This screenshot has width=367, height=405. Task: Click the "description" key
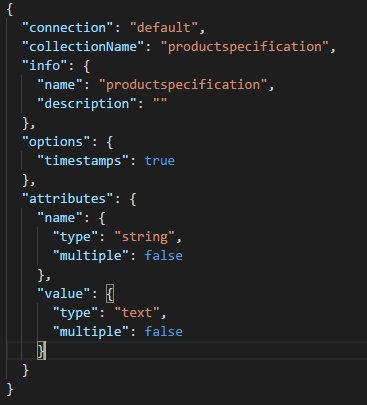pos(87,104)
